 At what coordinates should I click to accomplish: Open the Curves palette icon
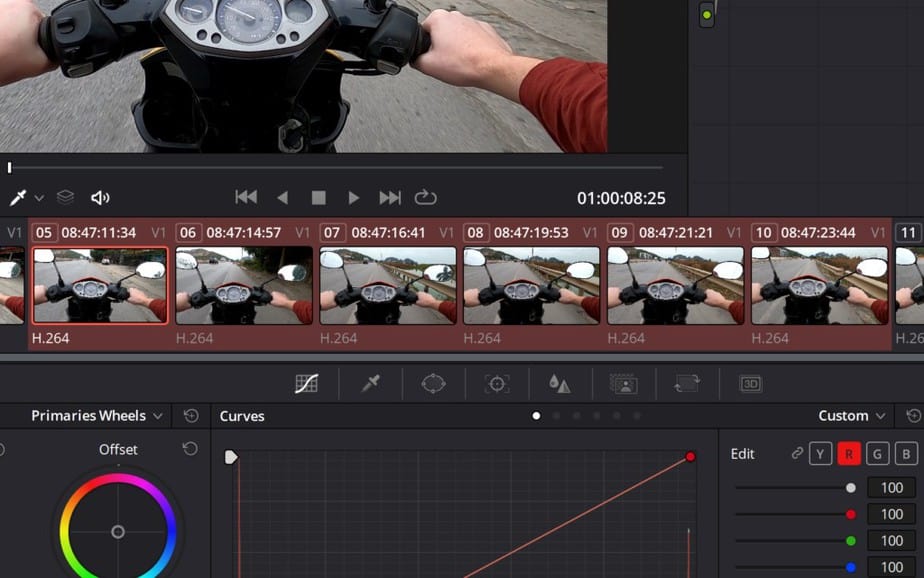(306, 384)
